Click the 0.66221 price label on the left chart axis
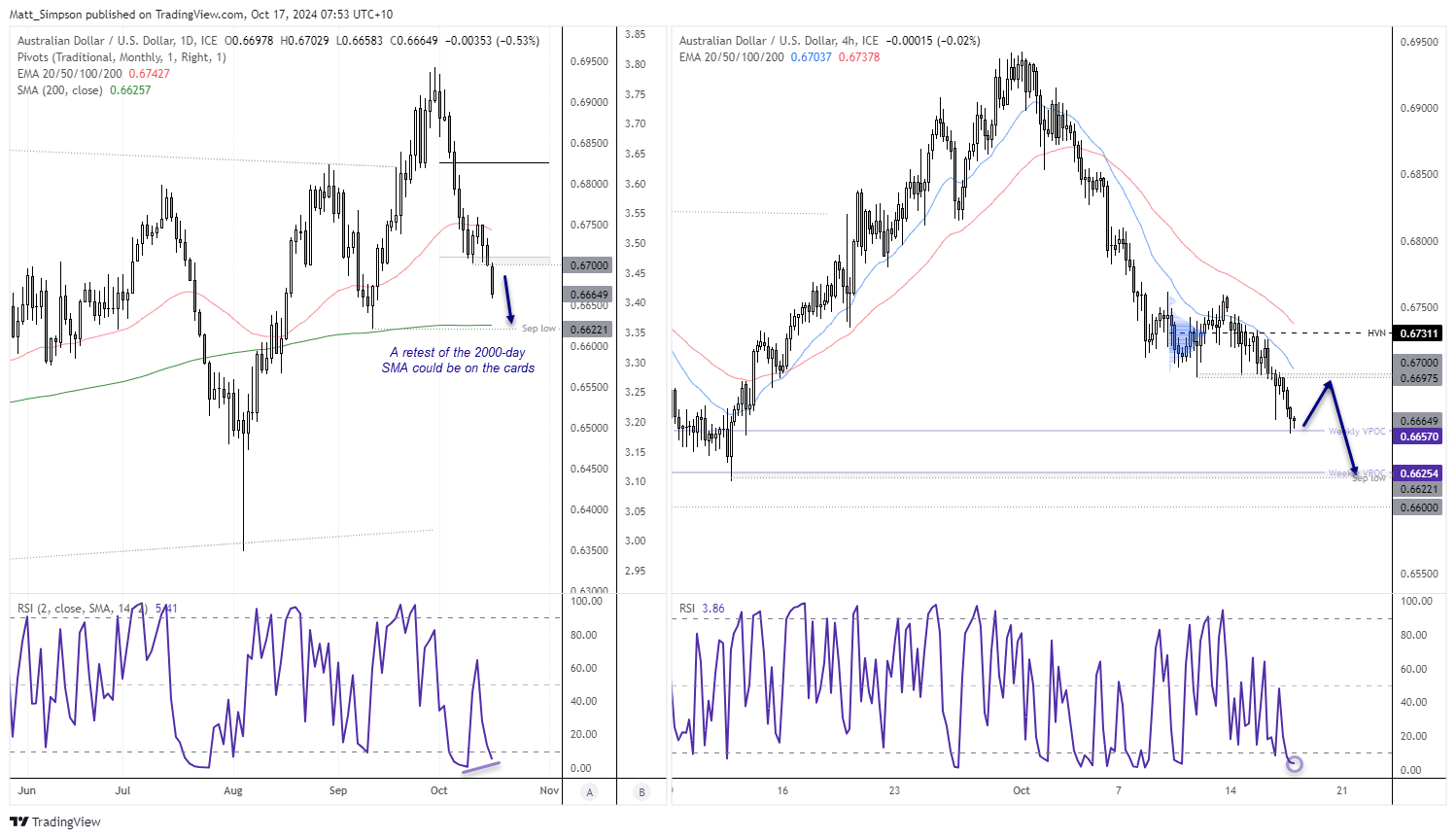This screenshot has height=839, width=1456. tap(588, 330)
